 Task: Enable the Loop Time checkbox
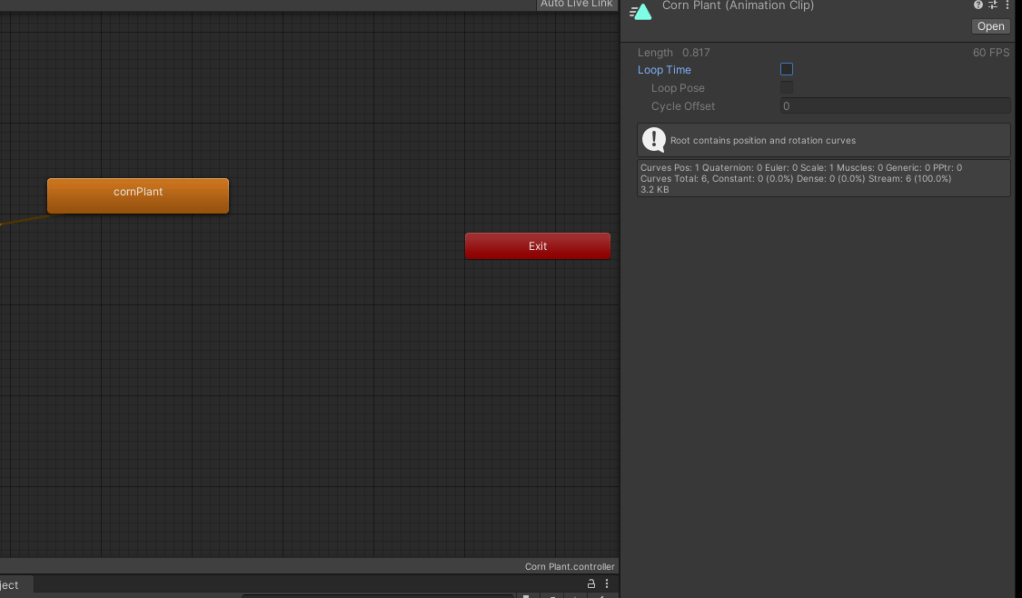tap(786, 70)
